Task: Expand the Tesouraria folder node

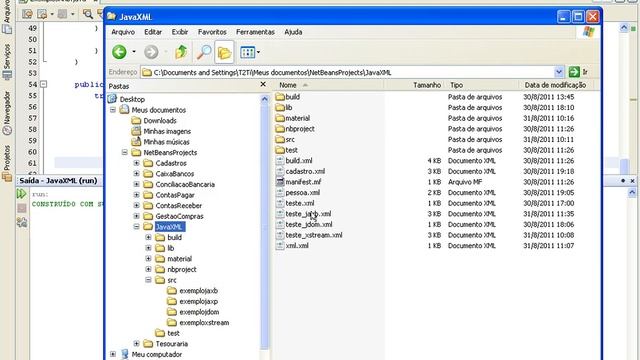Action: (x=137, y=344)
